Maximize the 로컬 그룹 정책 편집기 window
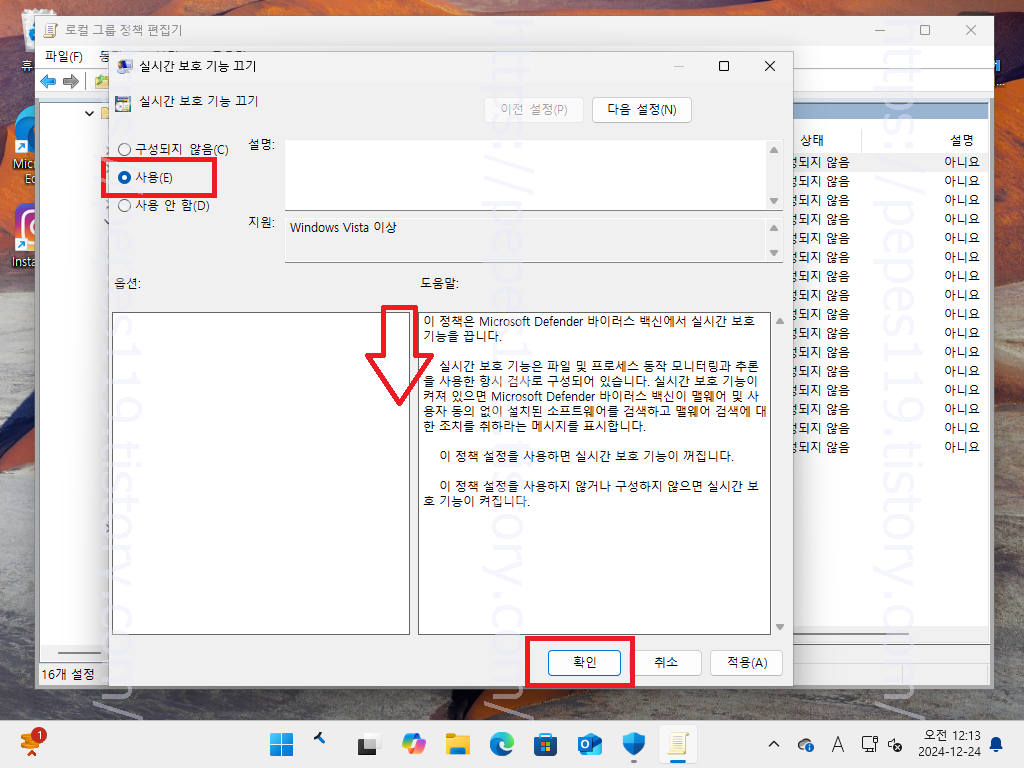Screen dimensions: 1024x768 pos(925,30)
